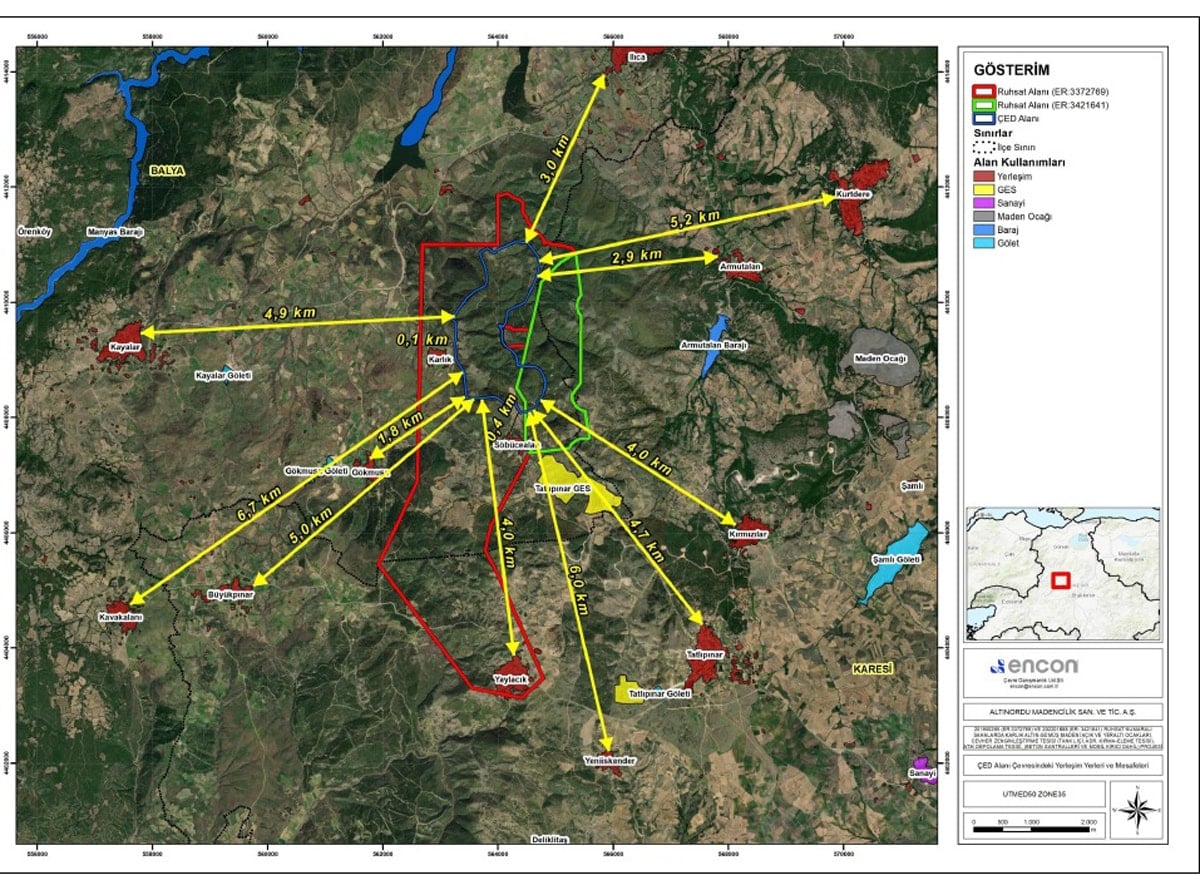Image resolution: width=1200 pixels, height=885 pixels.
Task: Pick the Yerleşim red legend swatch
Action: click(984, 176)
